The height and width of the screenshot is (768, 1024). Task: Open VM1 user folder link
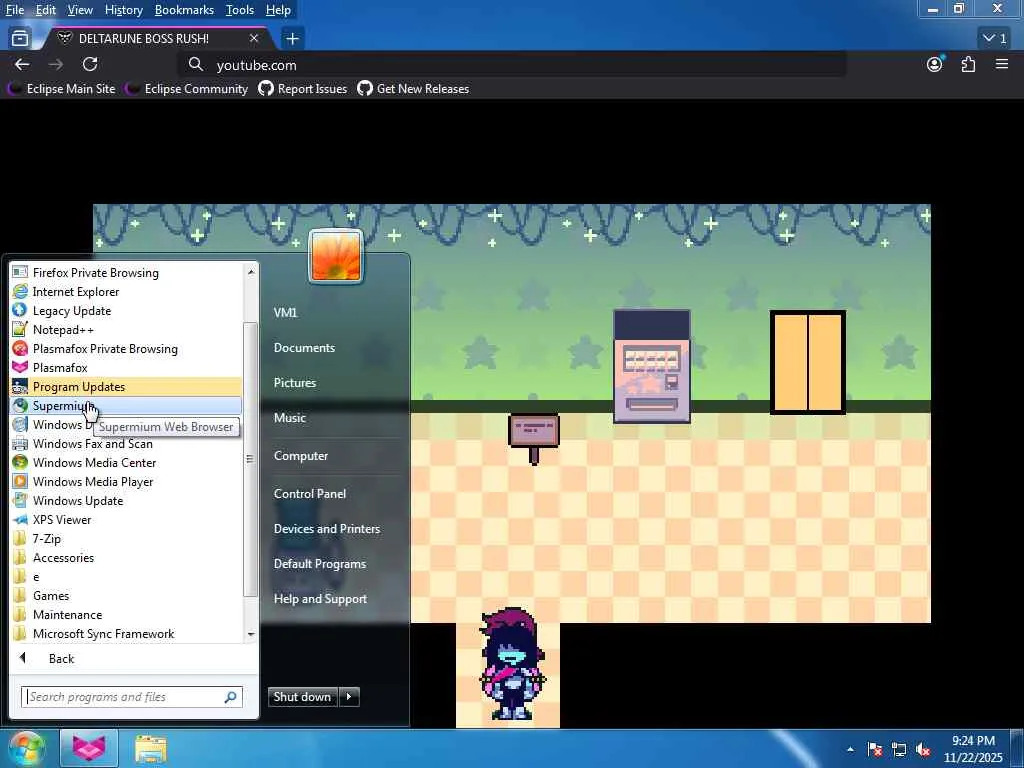point(285,313)
